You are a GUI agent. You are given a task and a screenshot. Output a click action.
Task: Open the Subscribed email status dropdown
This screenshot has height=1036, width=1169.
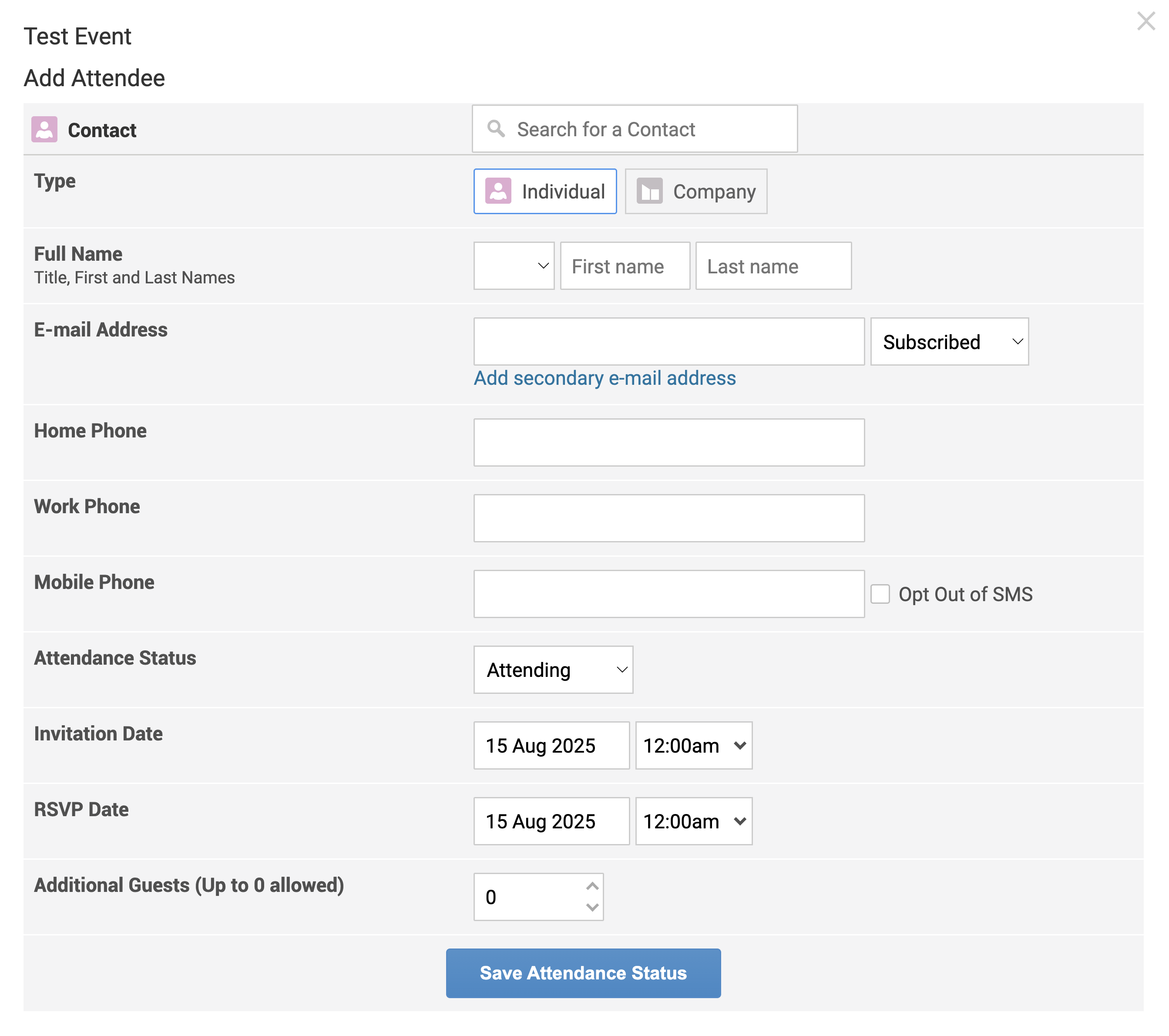pos(949,342)
